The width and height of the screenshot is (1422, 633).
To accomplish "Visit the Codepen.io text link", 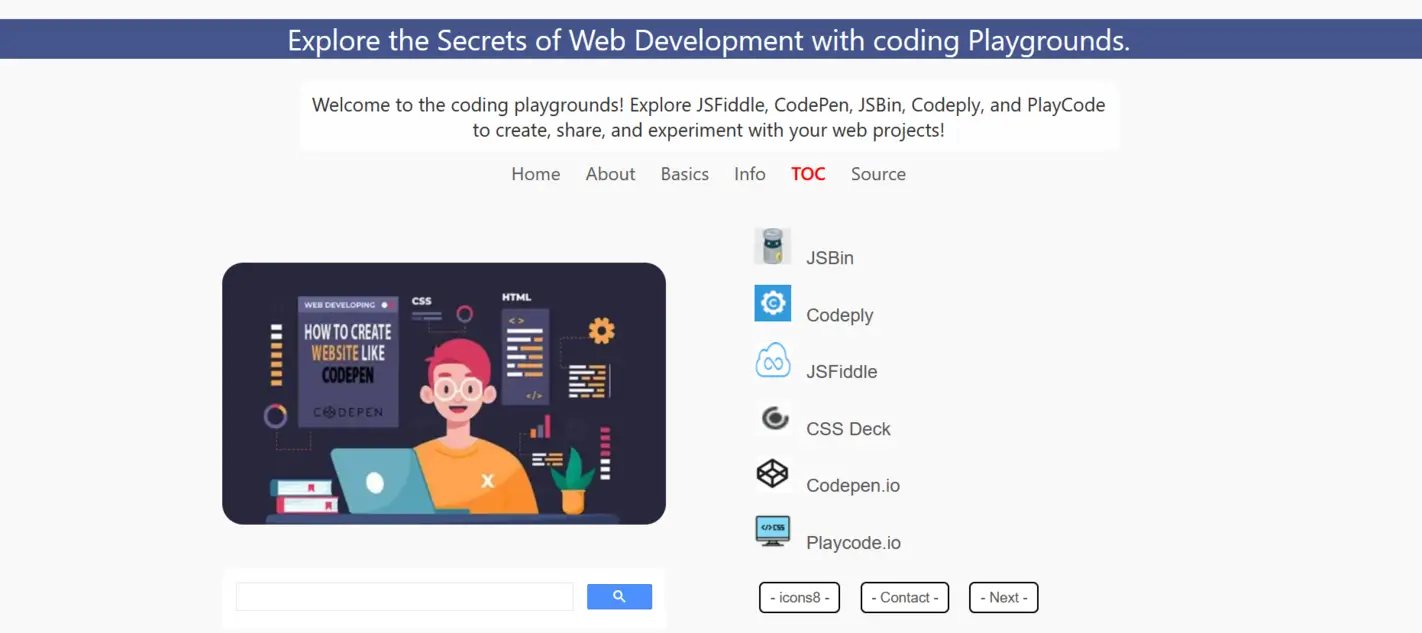I will [x=853, y=486].
